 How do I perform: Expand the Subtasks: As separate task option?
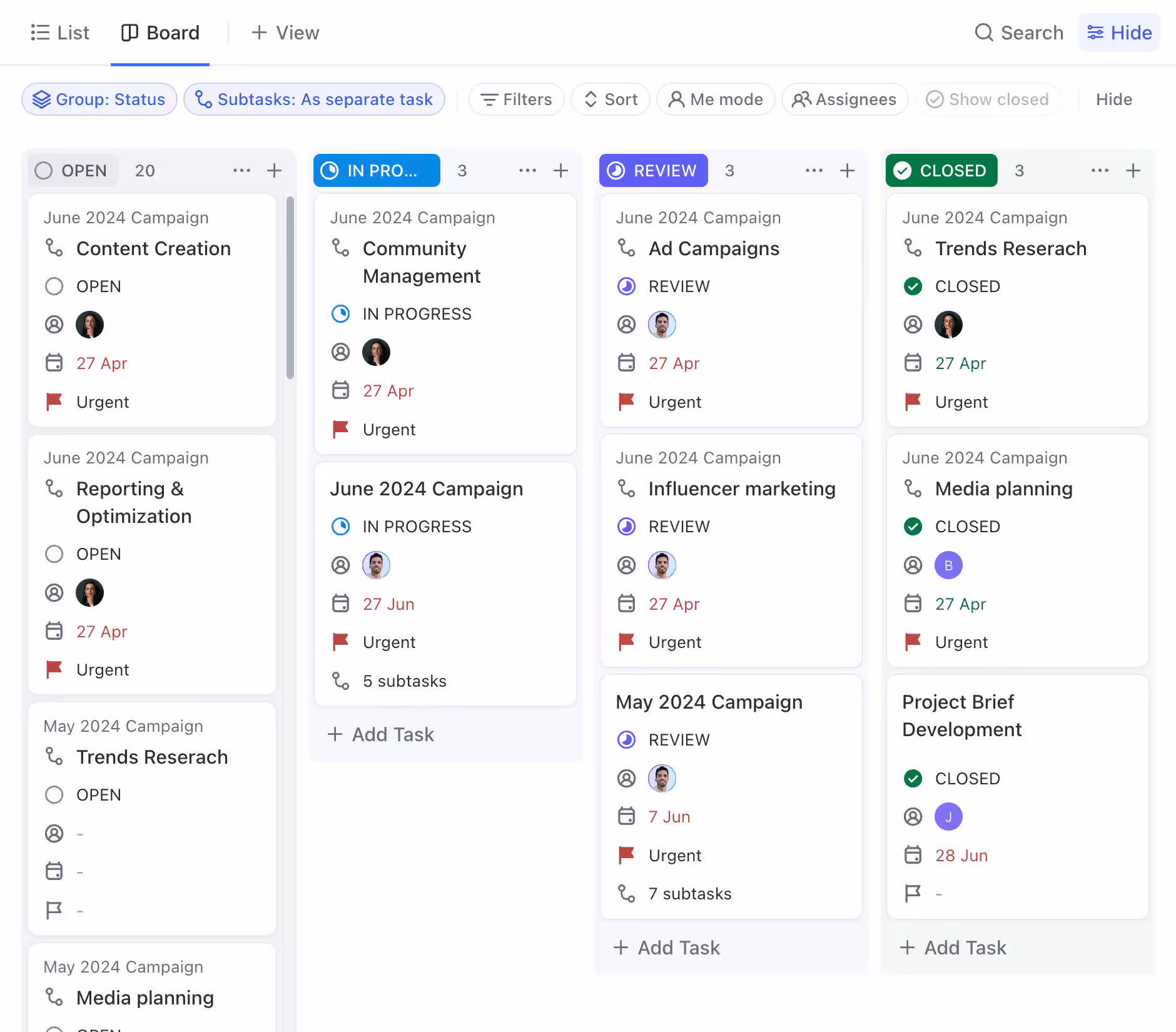[314, 99]
